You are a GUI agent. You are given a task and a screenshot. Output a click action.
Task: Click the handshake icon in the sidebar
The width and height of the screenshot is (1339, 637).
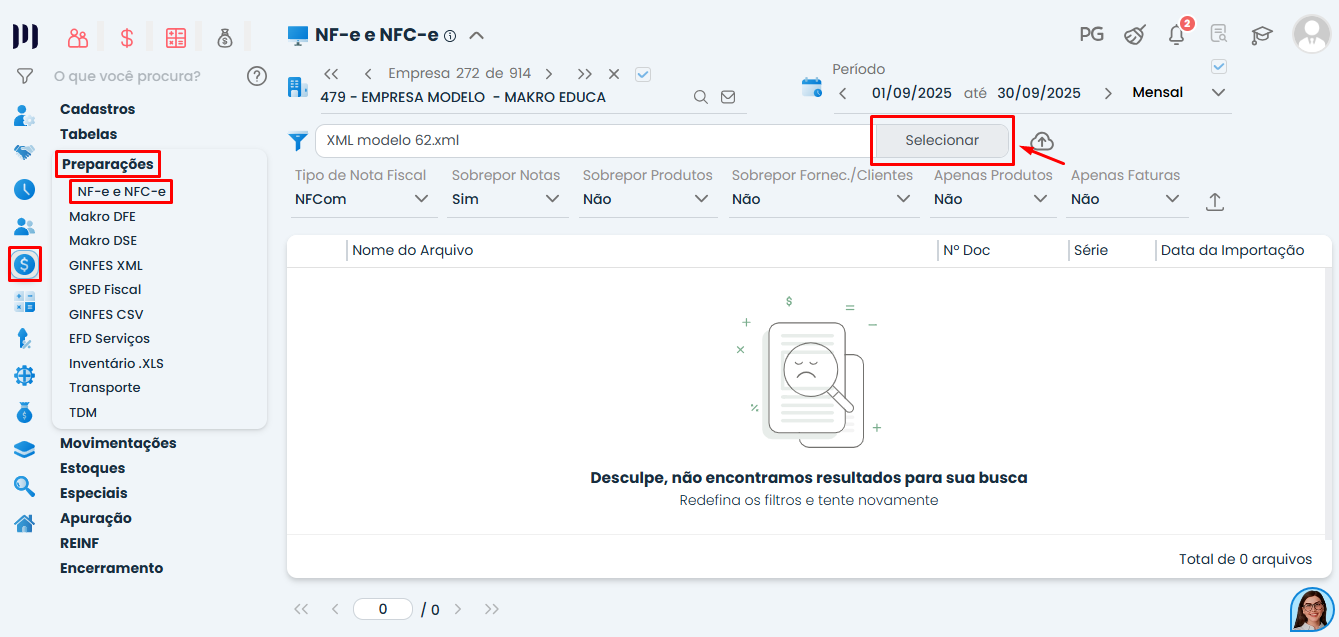(x=25, y=152)
